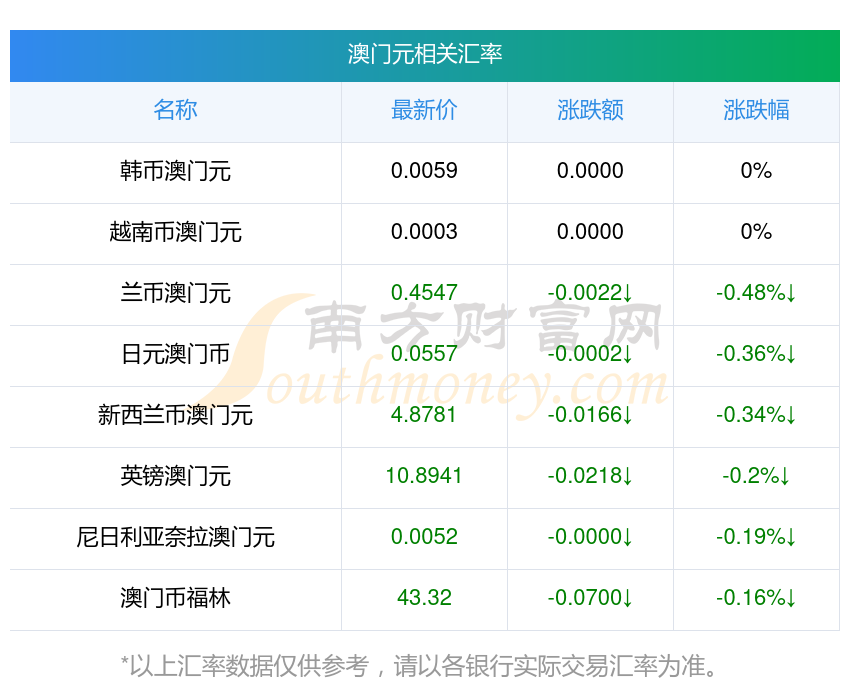This screenshot has width=850, height=698.
Task: Click change amount -0.0002↓
Action: click(x=590, y=354)
